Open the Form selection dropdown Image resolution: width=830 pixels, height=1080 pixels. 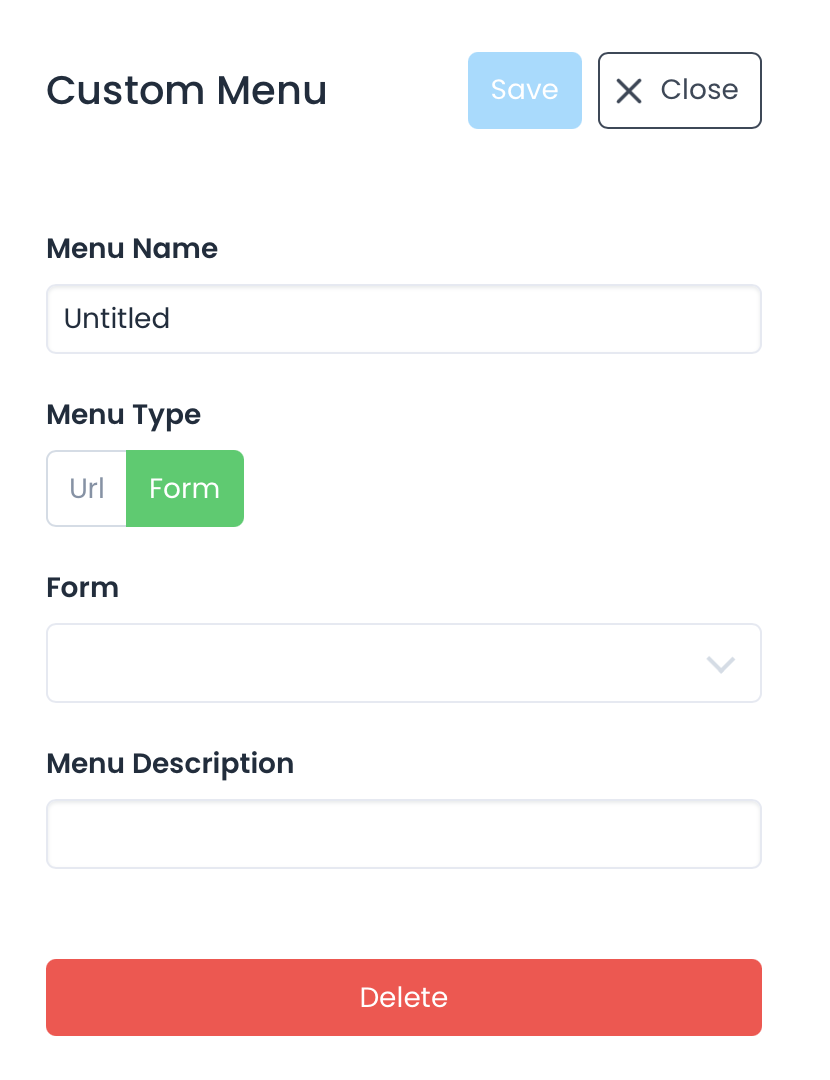pos(403,663)
